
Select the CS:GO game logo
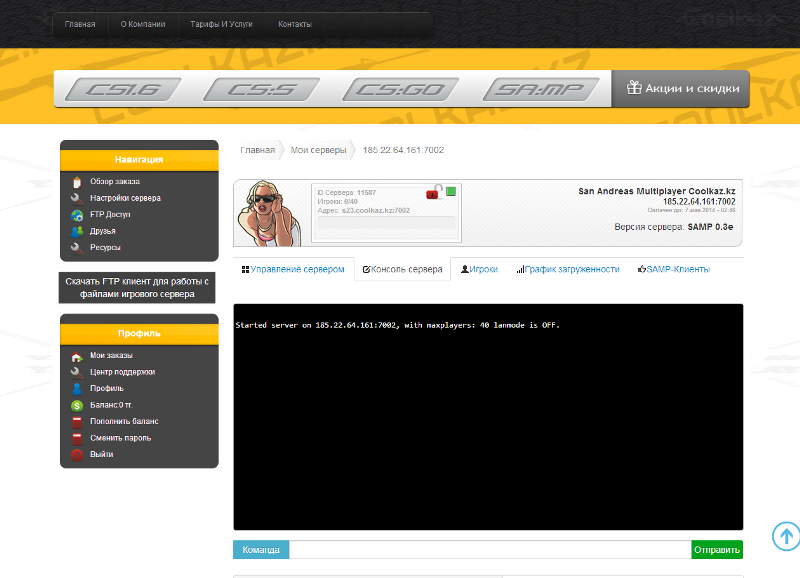coord(401,90)
